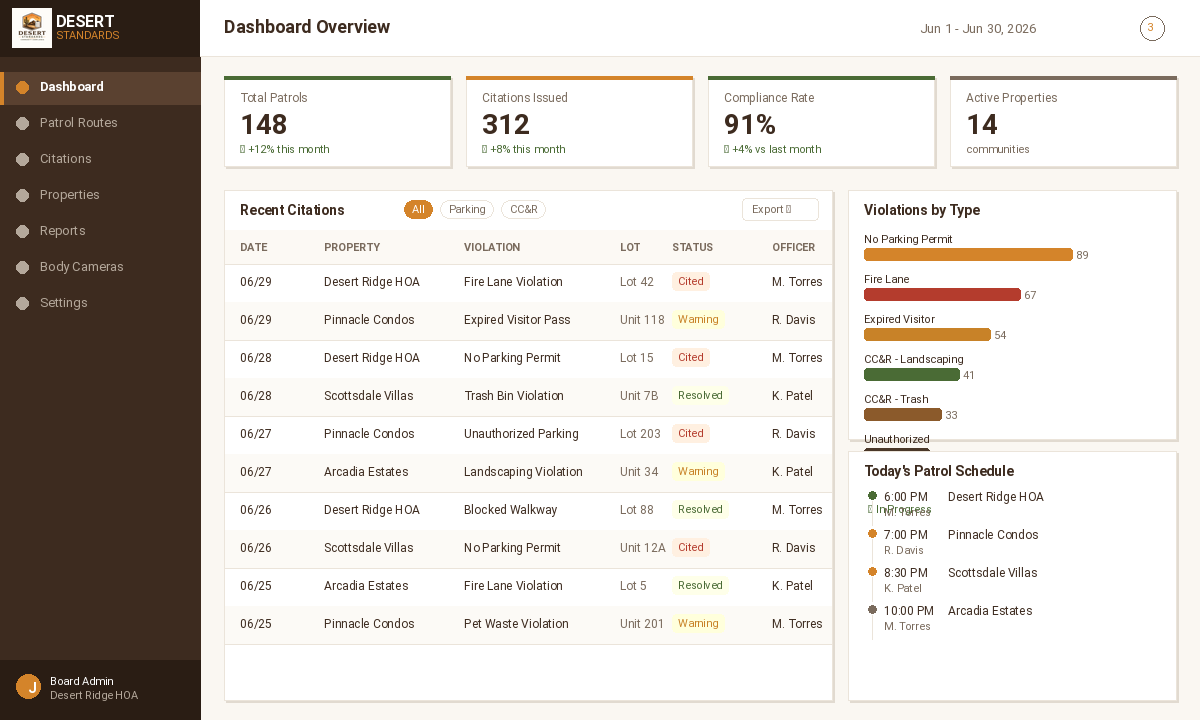
Task: Go to Patrol Routes page
Action: pos(100,123)
